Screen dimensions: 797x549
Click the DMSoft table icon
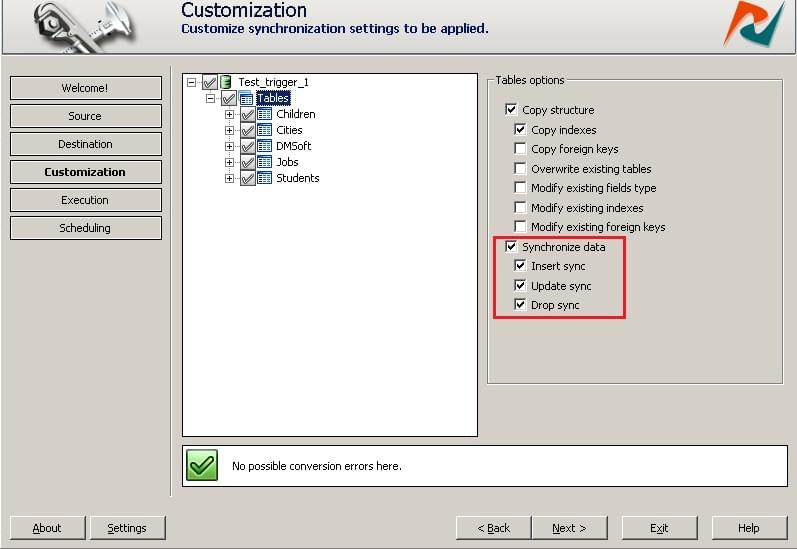[x=264, y=146]
